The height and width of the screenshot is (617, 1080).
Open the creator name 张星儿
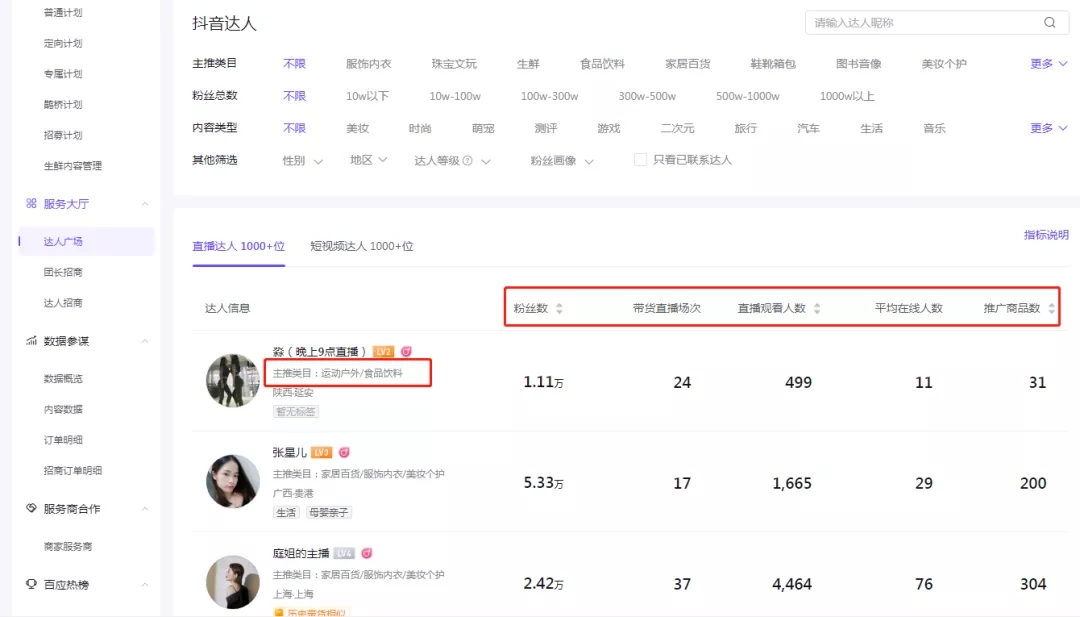pos(289,452)
